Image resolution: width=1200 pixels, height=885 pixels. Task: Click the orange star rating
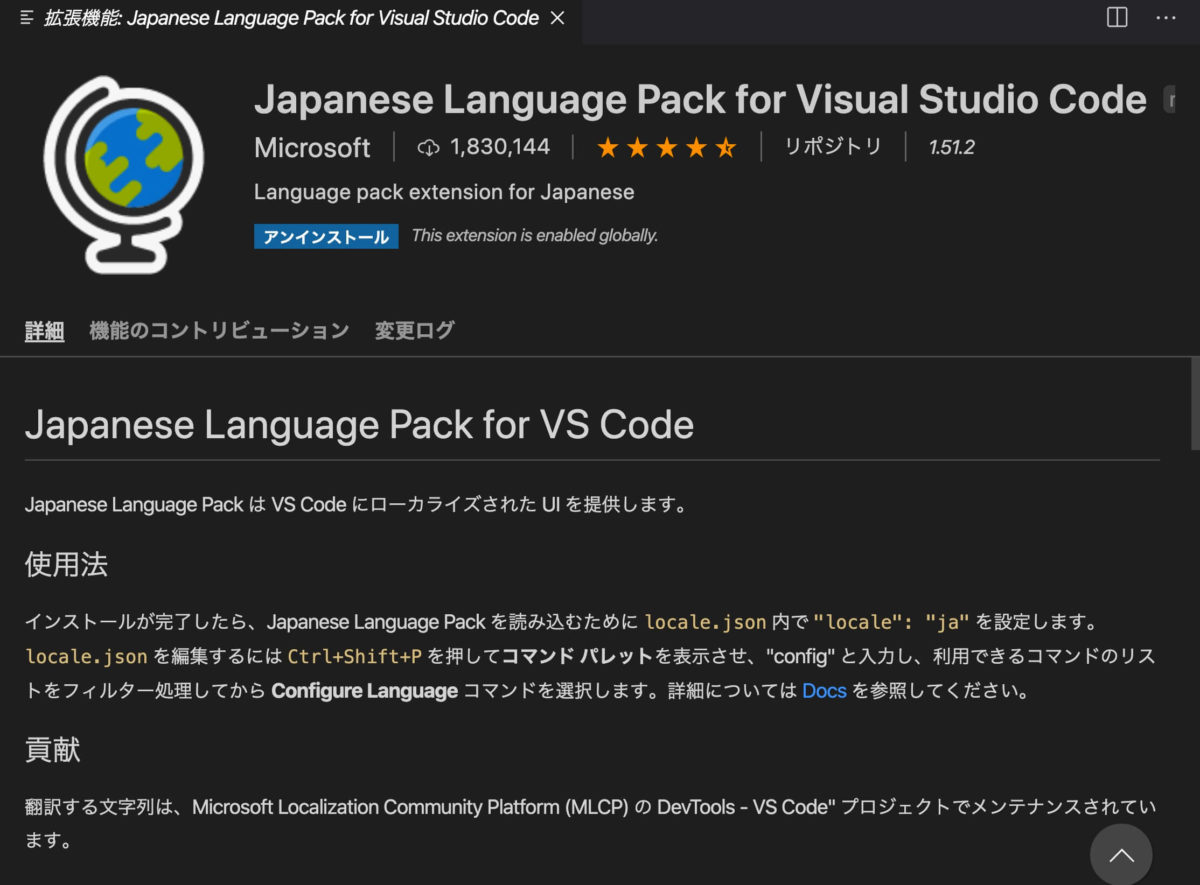(x=666, y=148)
